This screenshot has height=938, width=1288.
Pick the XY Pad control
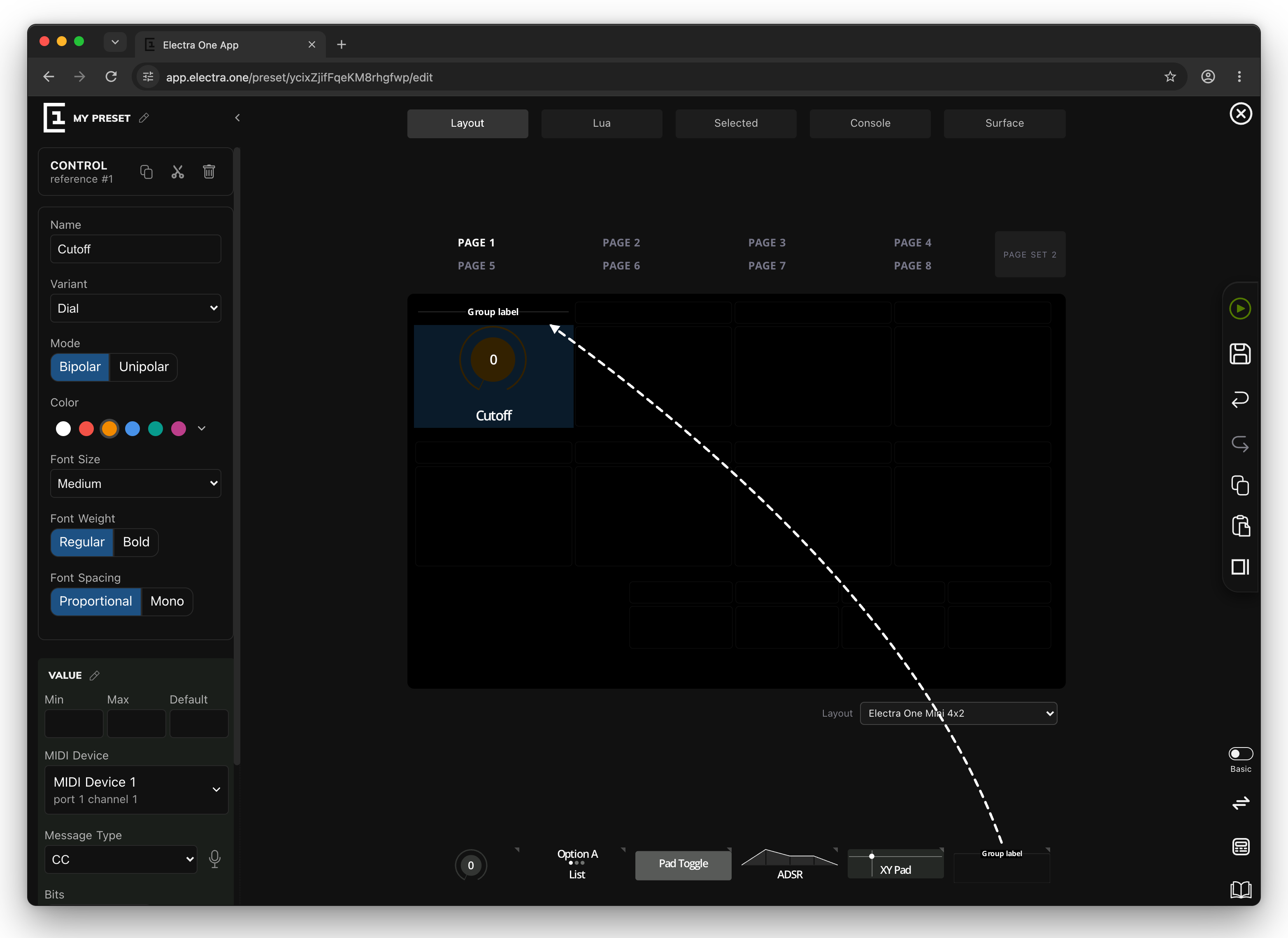tap(895, 864)
